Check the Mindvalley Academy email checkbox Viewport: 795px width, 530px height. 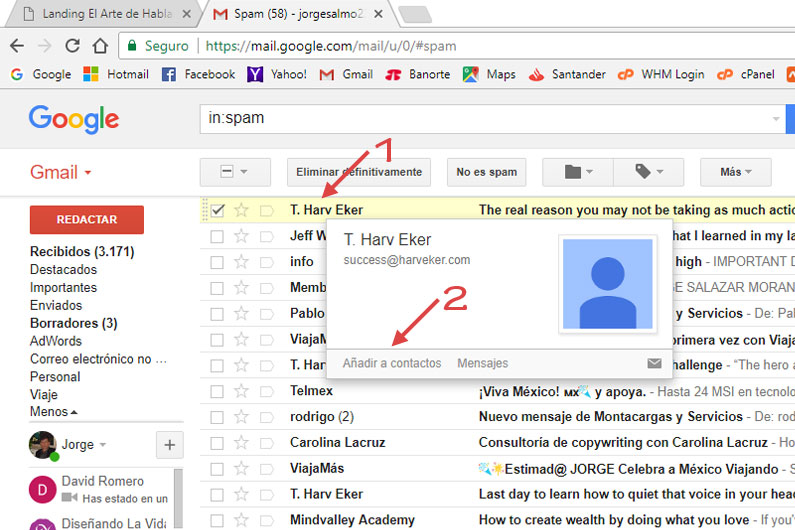point(217,520)
